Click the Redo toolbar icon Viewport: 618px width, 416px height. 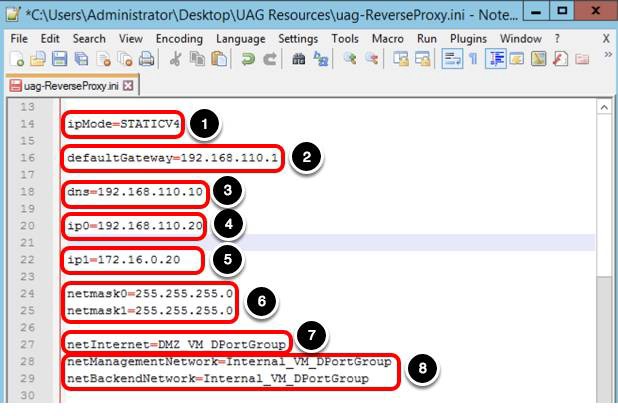coord(270,59)
